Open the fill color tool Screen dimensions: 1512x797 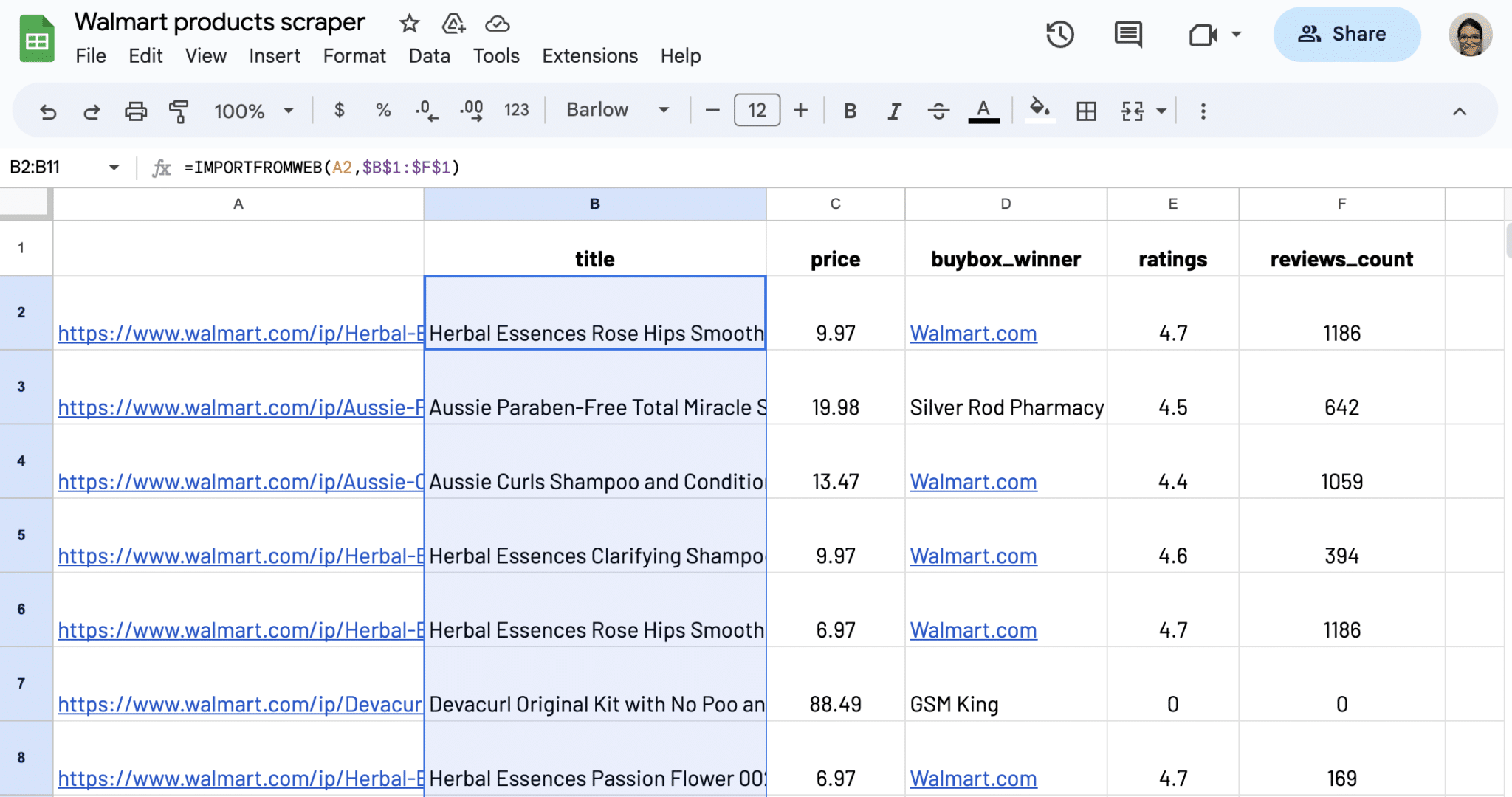click(1039, 111)
